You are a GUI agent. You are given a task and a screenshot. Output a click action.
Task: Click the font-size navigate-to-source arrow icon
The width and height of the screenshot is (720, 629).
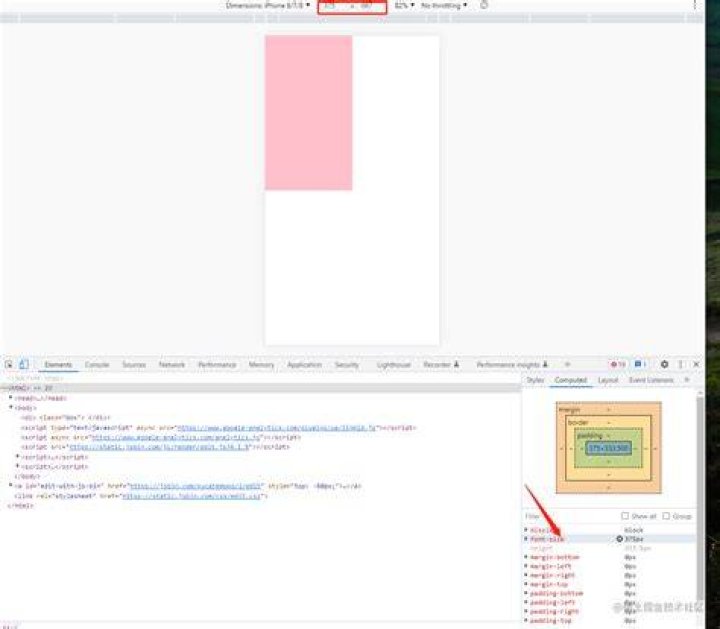(x=619, y=539)
